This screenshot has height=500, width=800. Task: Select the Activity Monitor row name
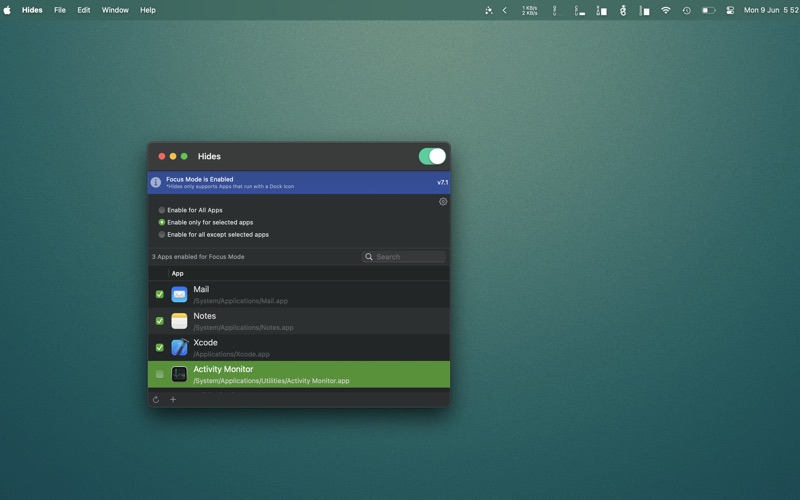[223, 369]
